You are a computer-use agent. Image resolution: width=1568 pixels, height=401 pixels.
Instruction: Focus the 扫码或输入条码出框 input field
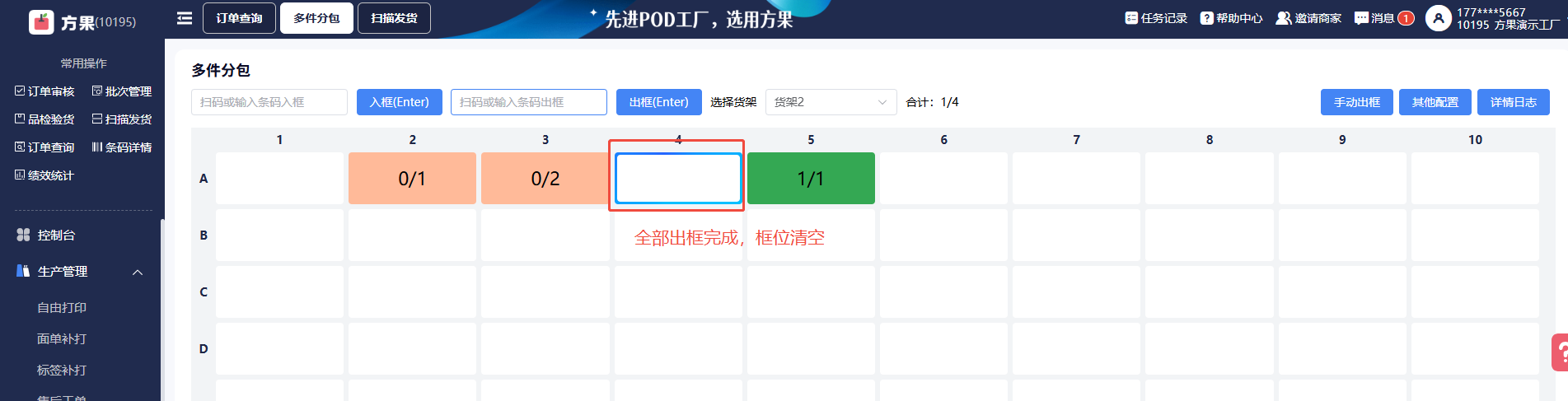(x=529, y=102)
